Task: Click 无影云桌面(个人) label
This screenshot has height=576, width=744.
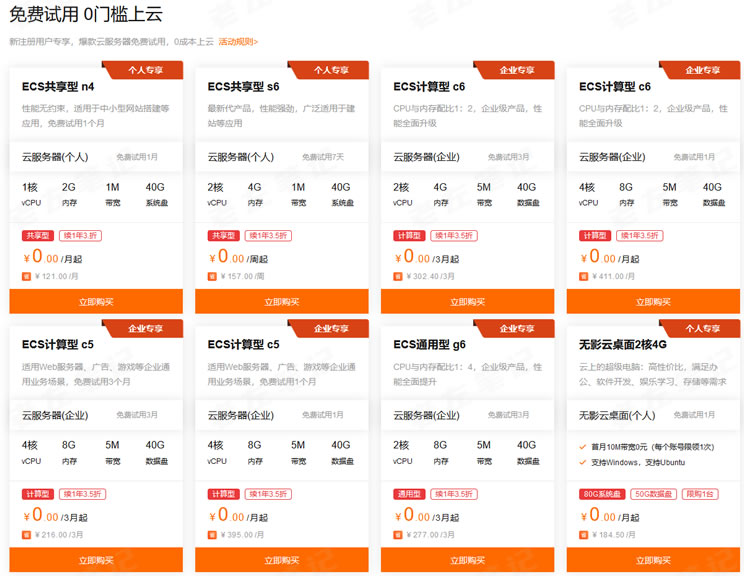Action: [617, 416]
